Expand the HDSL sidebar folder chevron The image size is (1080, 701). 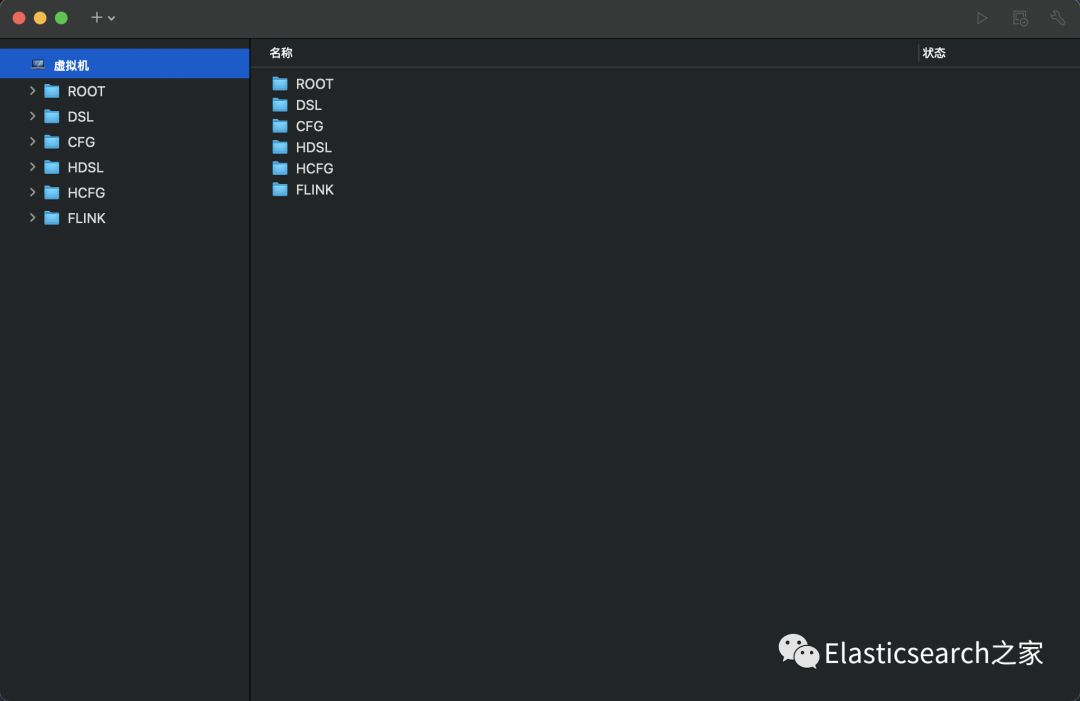click(33, 167)
